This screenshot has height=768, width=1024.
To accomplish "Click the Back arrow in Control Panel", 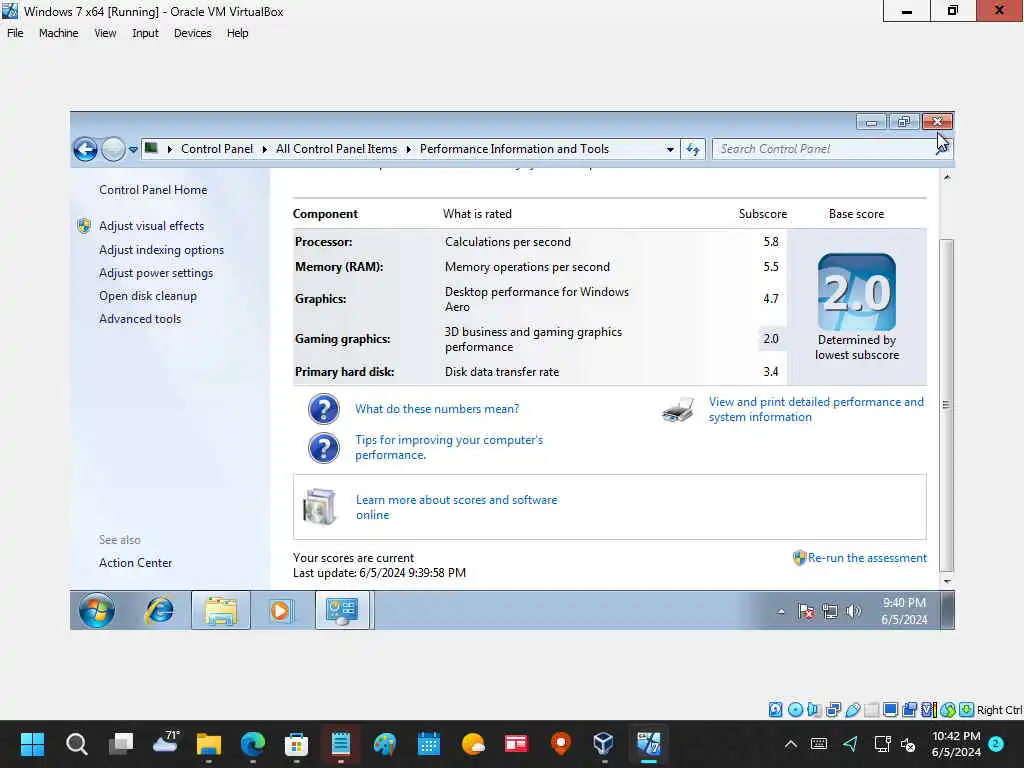I will [86, 150].
